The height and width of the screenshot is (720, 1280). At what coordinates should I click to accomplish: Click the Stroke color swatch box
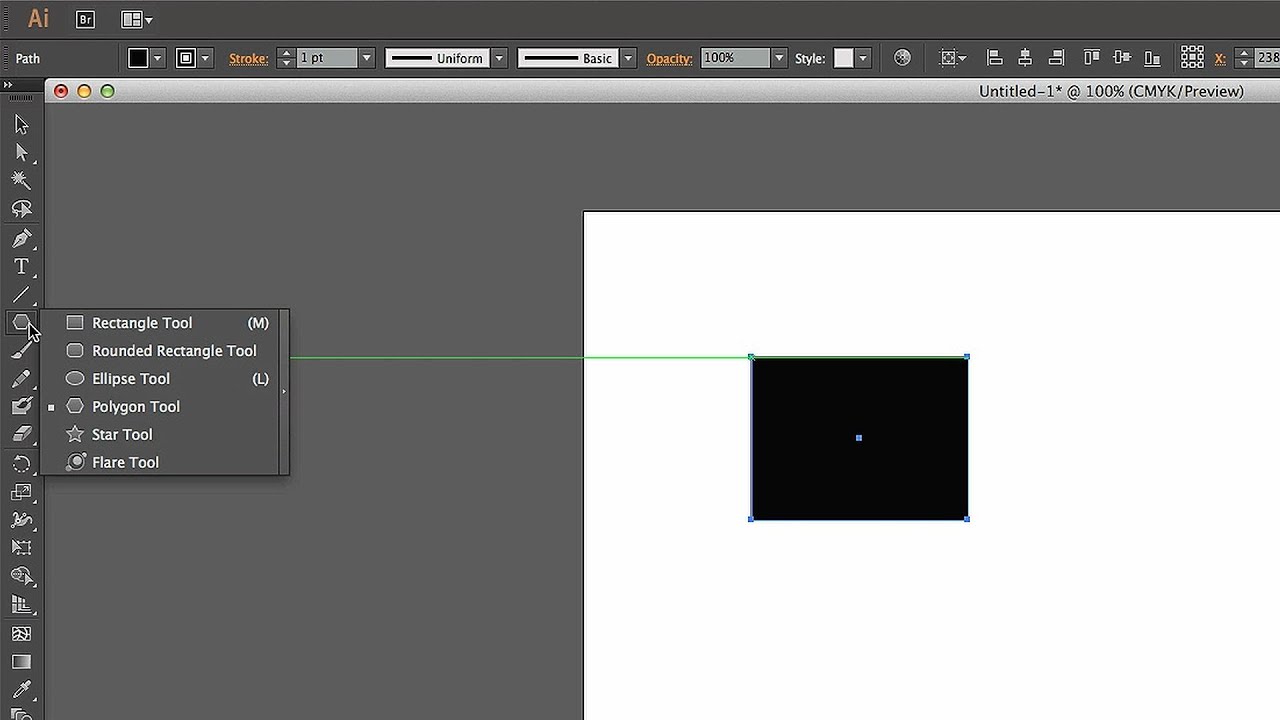click(186, 58)
